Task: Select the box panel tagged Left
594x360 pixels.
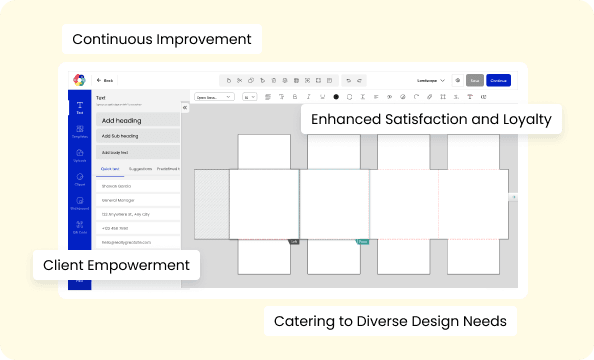Action: point(264,204)
